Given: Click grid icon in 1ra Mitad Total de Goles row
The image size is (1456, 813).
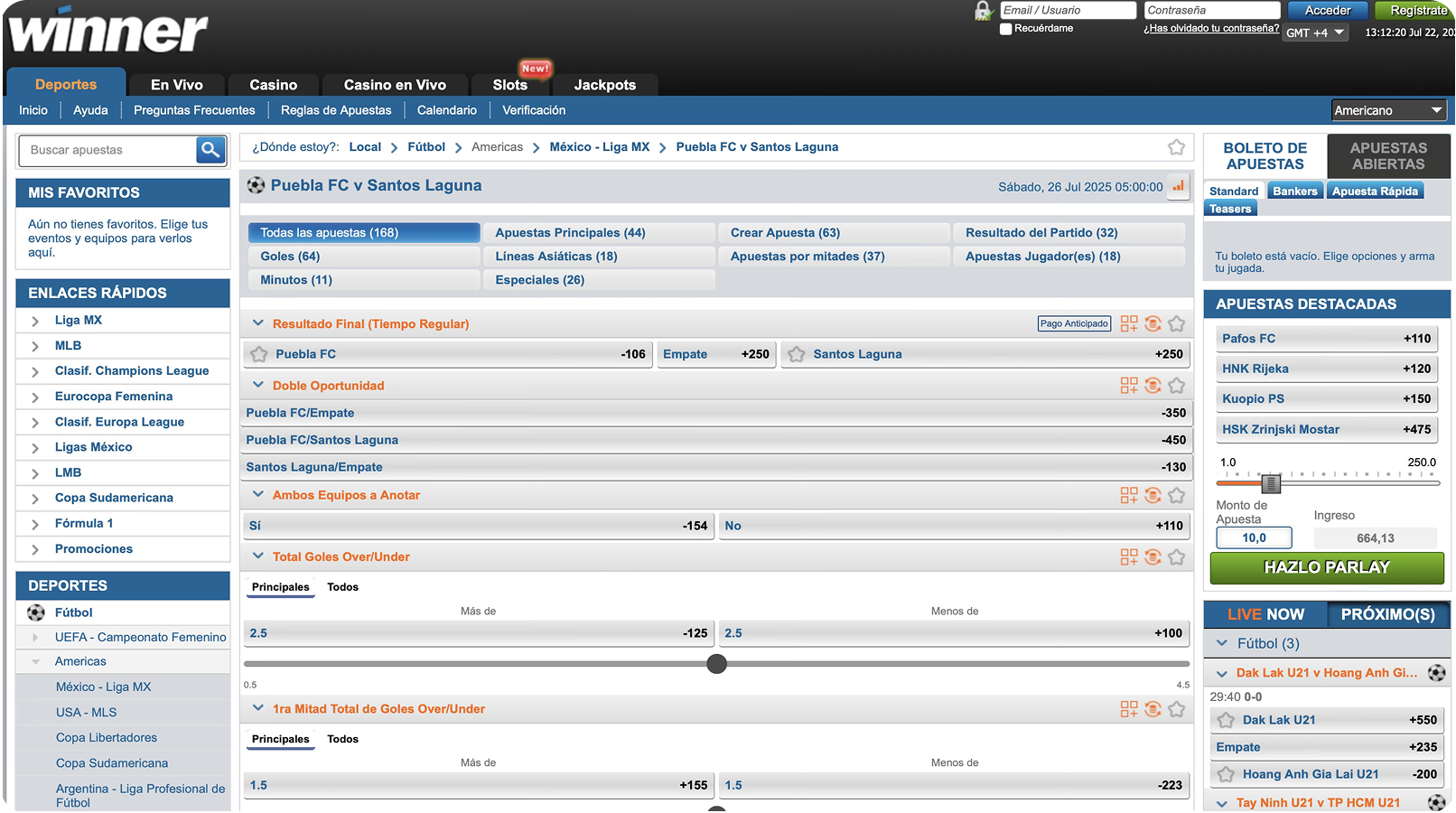Looking at the screenshot, I should pos(1129,709).
